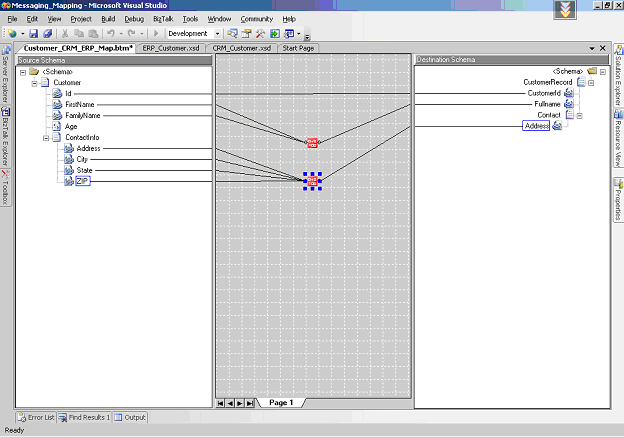This screenshot has height=438, width=624.
Task: Select FamilyName in source schema
Action: pyautogui.click(x=83, y=116)
